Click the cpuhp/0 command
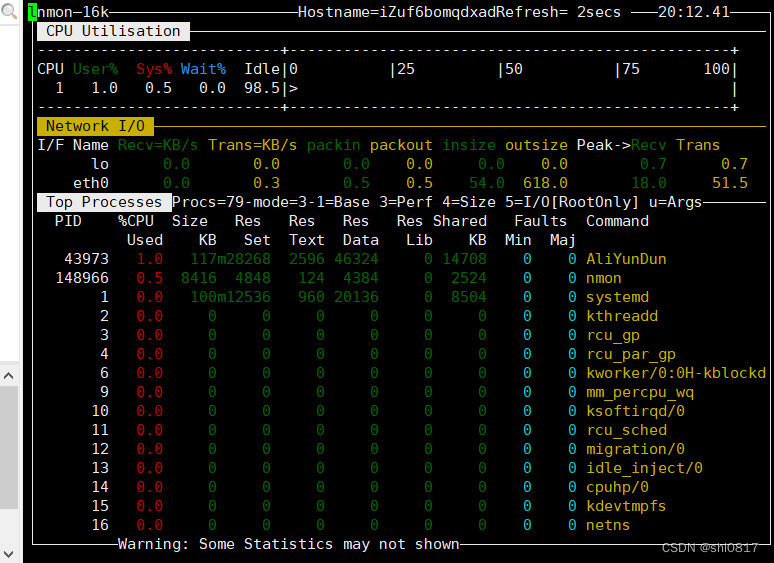Viewport: 774px width, 563px height. (617, 487)
